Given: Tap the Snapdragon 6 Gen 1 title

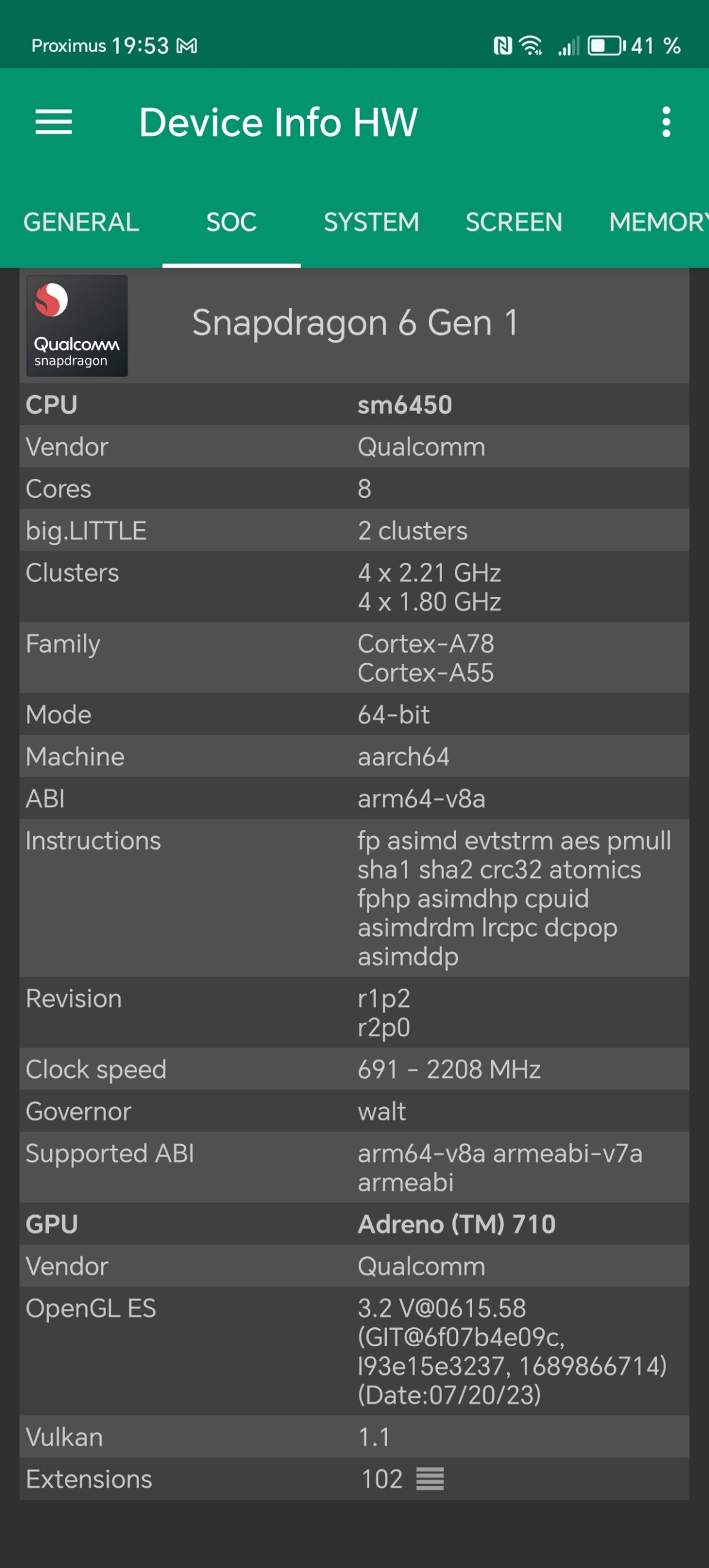Looking at the screenshot, I should click(355, 323).
